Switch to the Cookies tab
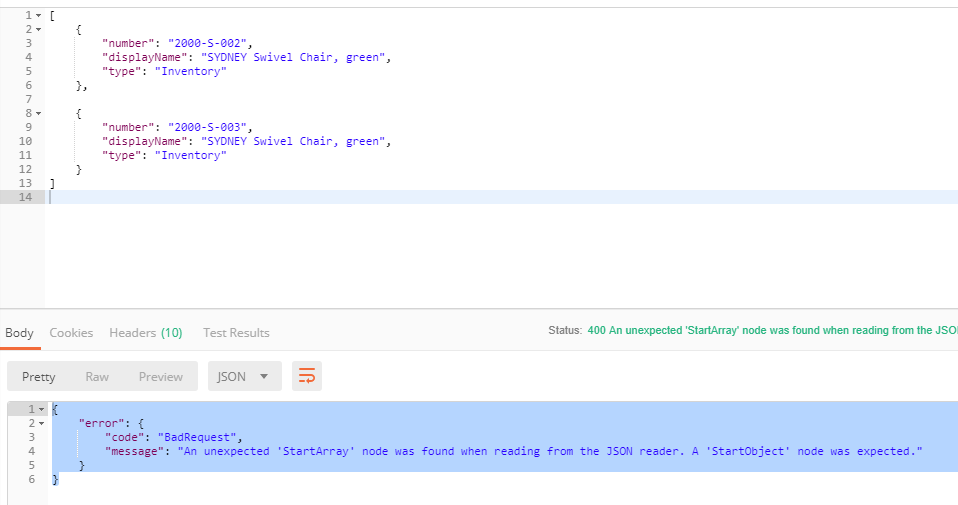This screenshot has height=505, width=958. tap(71, 333)
